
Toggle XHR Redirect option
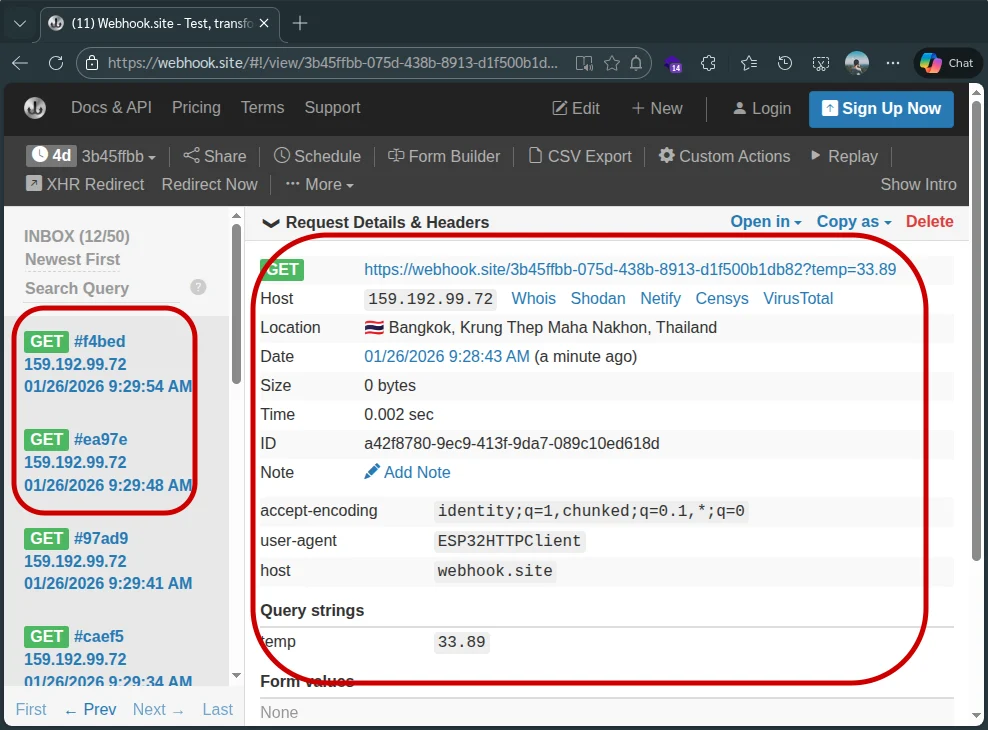[85, 184]
